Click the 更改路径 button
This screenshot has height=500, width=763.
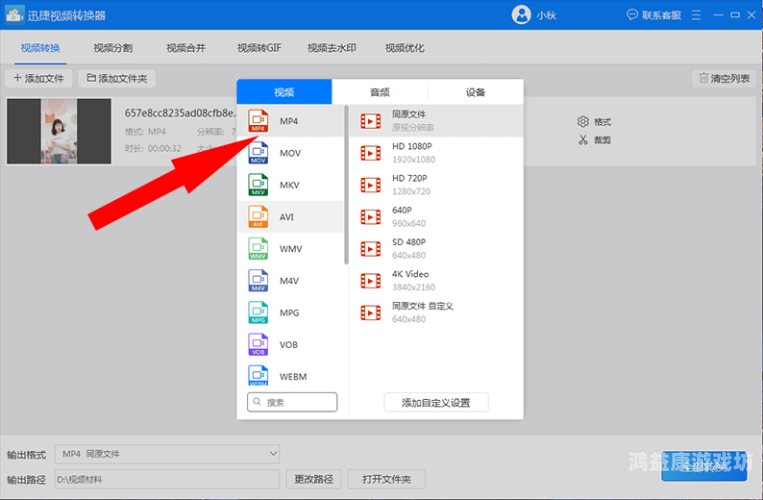pyautogui.click(x=314, y=479)
